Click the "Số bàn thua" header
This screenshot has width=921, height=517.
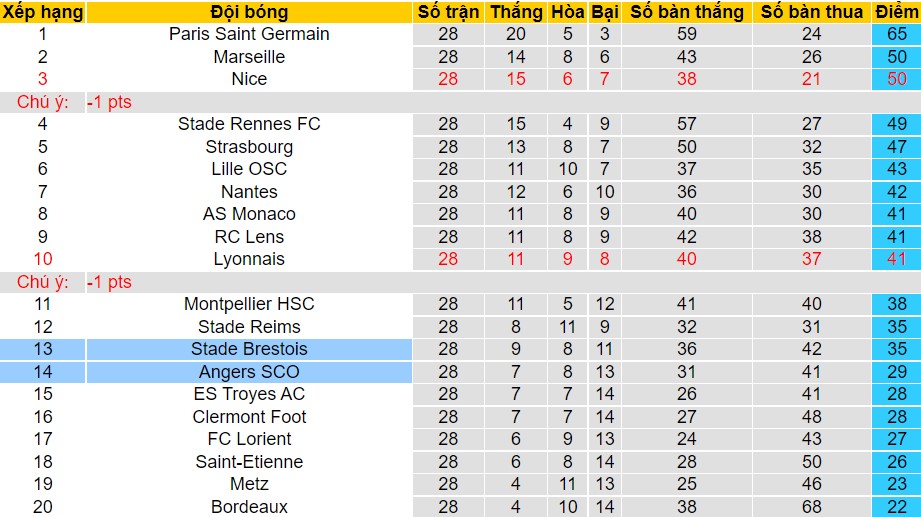[x=811, y=12]
